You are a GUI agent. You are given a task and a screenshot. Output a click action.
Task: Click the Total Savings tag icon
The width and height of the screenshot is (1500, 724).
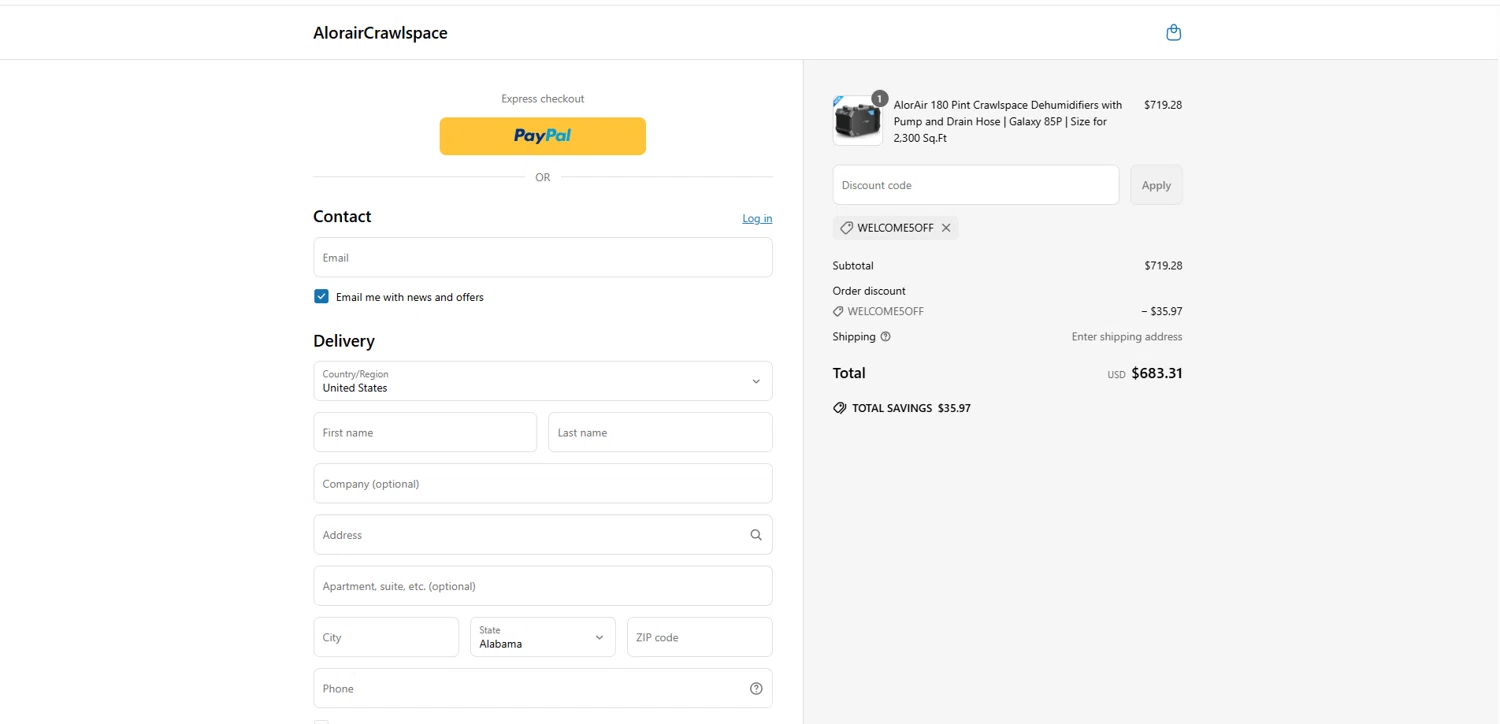click(840, 408)
